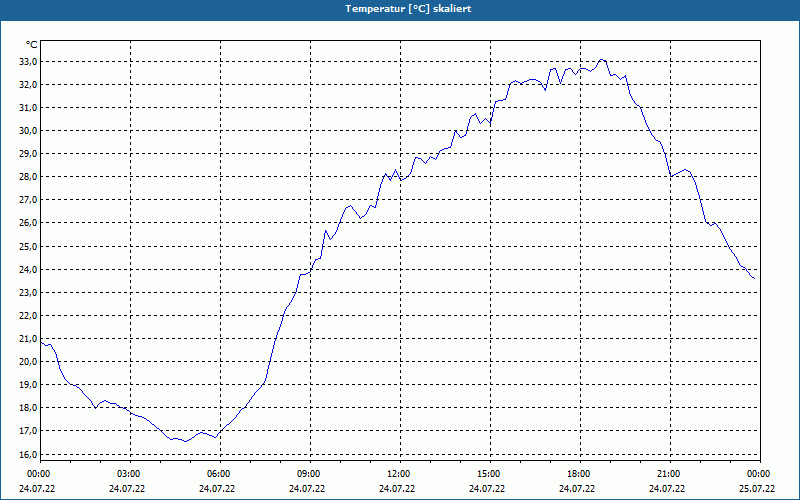
Task: Click the 24.07.22 date under 03:00
Action: (x=127, y=489)
